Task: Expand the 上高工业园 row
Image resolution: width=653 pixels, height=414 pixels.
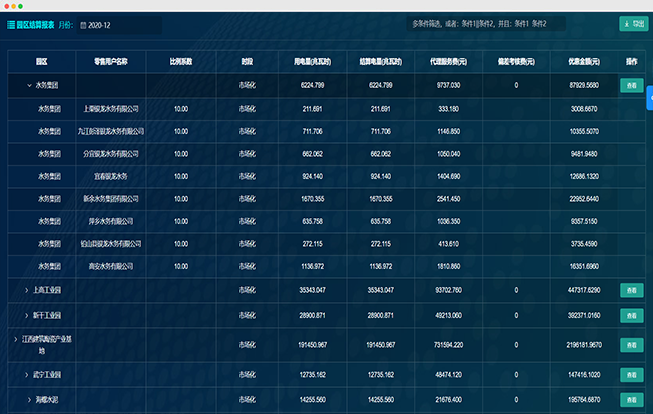Action: [x=26, y=290]
